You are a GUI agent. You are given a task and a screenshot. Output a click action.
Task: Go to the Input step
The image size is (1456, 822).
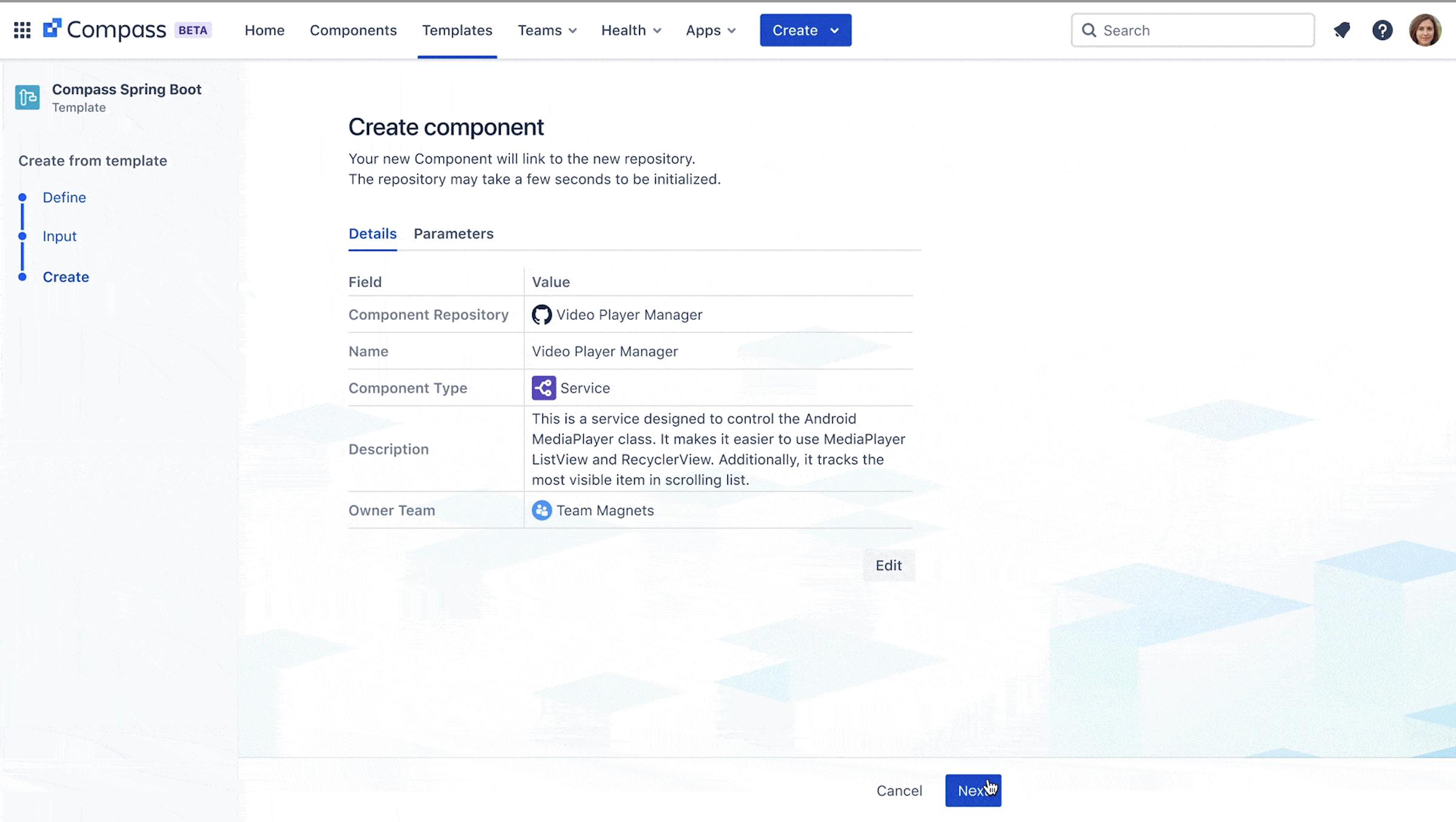coord(59,236)
